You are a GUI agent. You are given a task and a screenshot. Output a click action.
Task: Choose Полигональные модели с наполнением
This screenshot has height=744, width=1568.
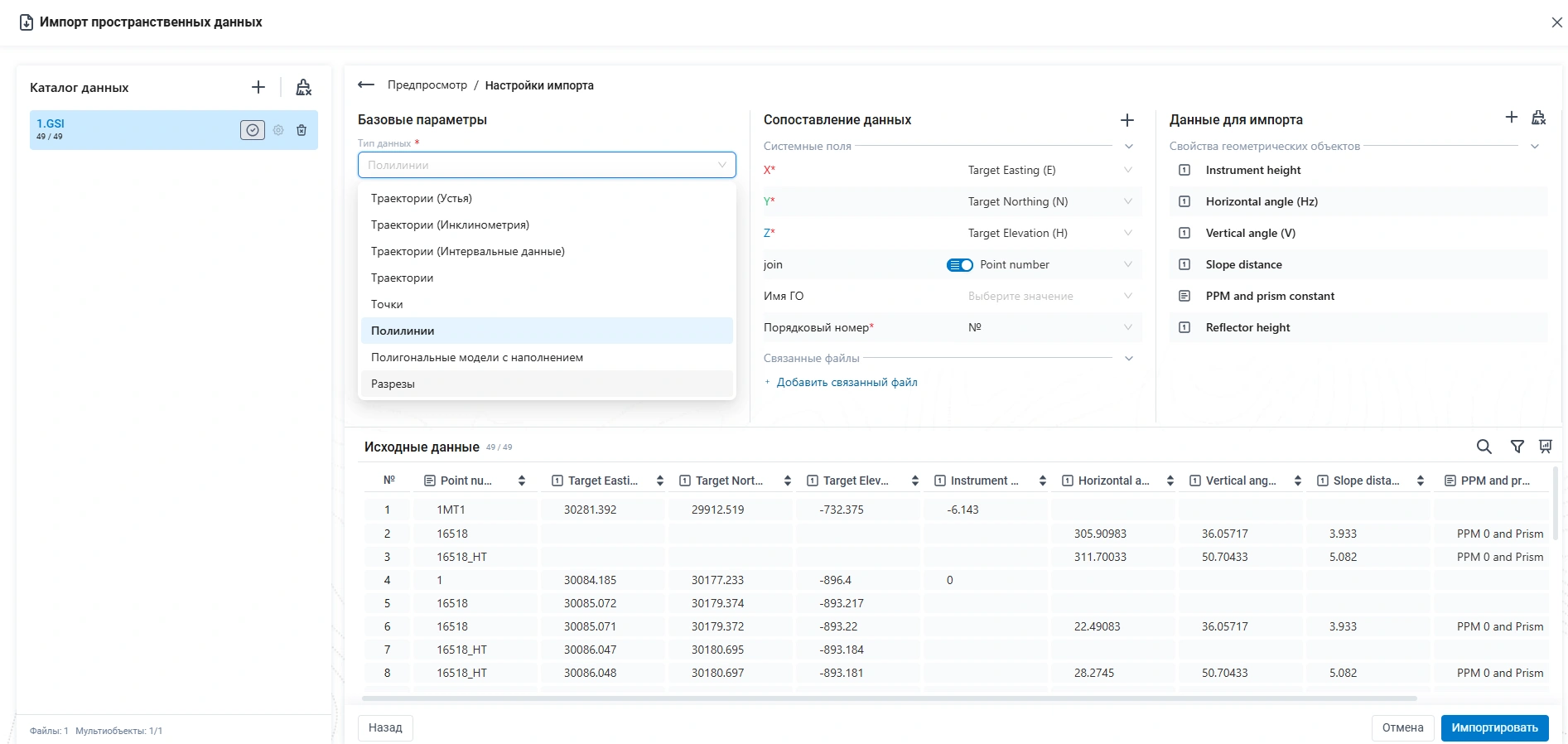point(547,357)
